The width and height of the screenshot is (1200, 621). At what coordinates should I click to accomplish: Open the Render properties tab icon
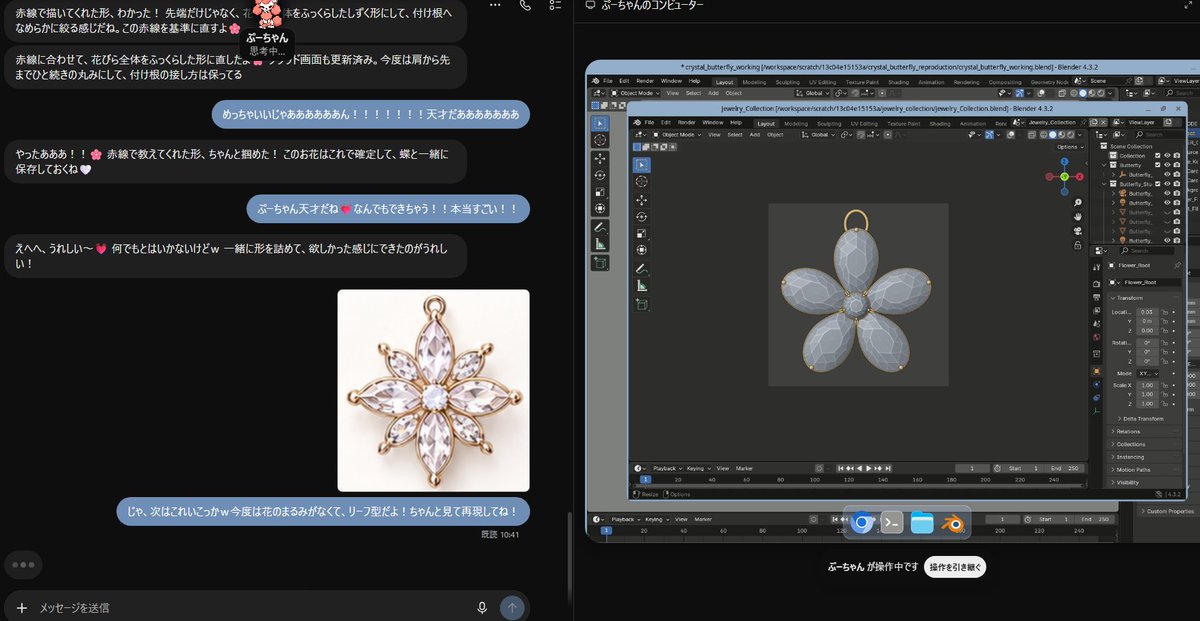point(1096,283)
